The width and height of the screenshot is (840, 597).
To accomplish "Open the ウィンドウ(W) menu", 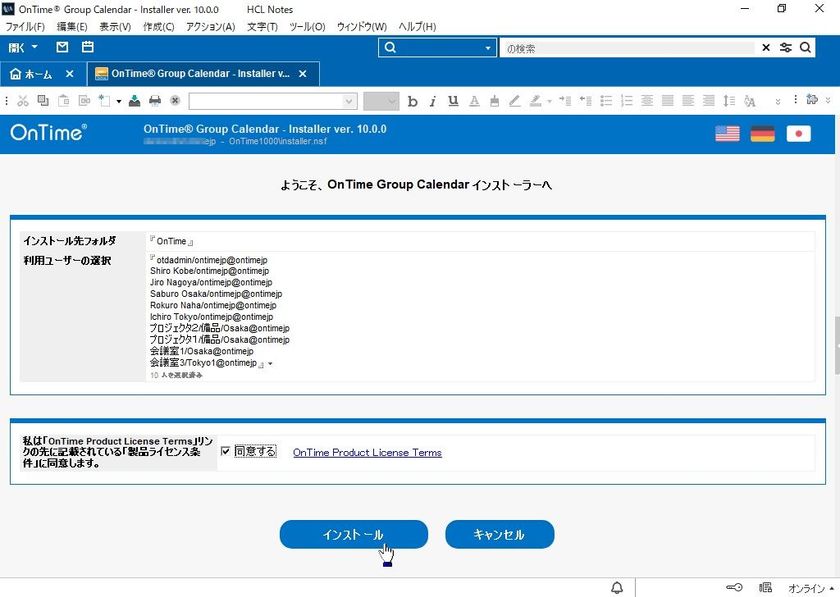I will pos(362,26).
